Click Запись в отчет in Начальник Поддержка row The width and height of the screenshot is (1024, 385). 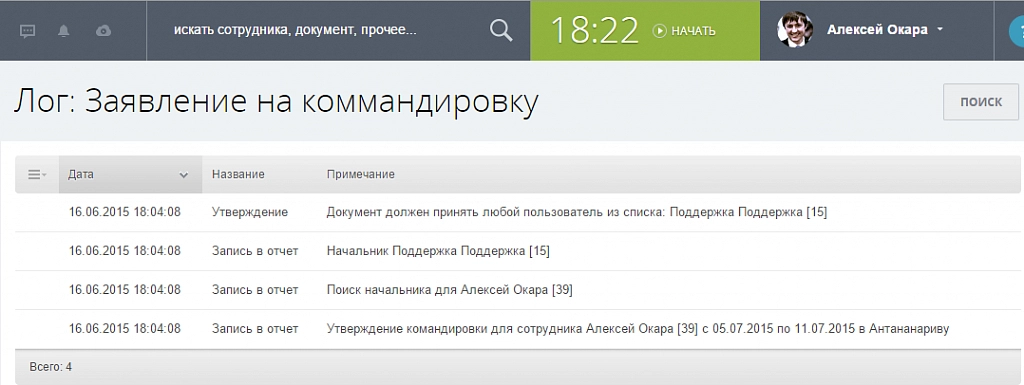(x=255, y=251)
